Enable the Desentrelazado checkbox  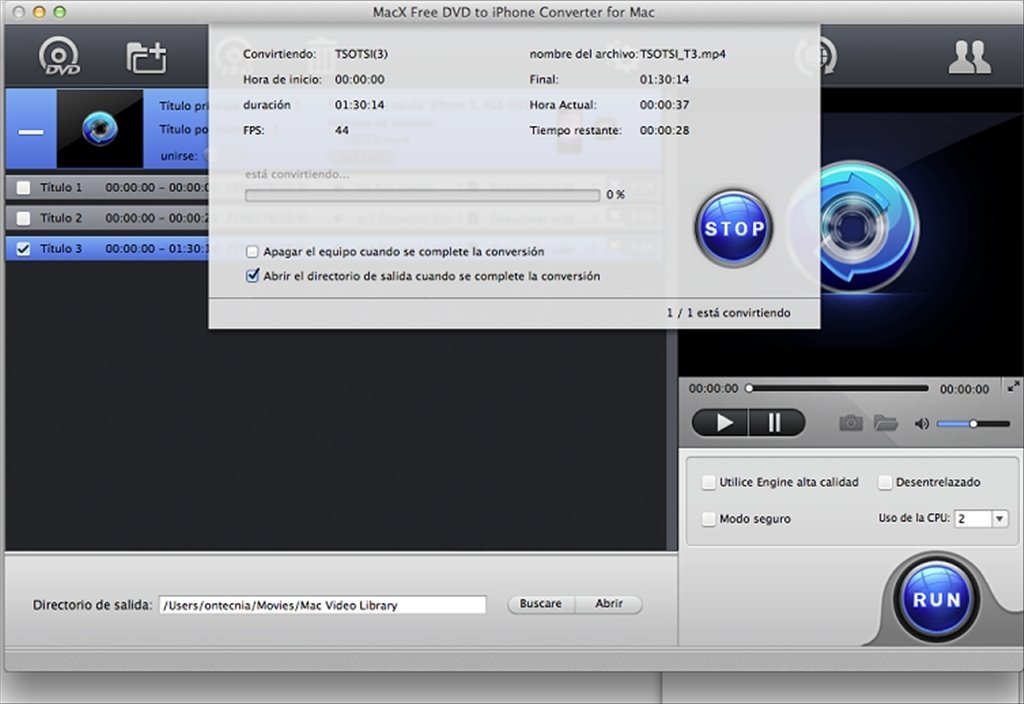(885, 483)
